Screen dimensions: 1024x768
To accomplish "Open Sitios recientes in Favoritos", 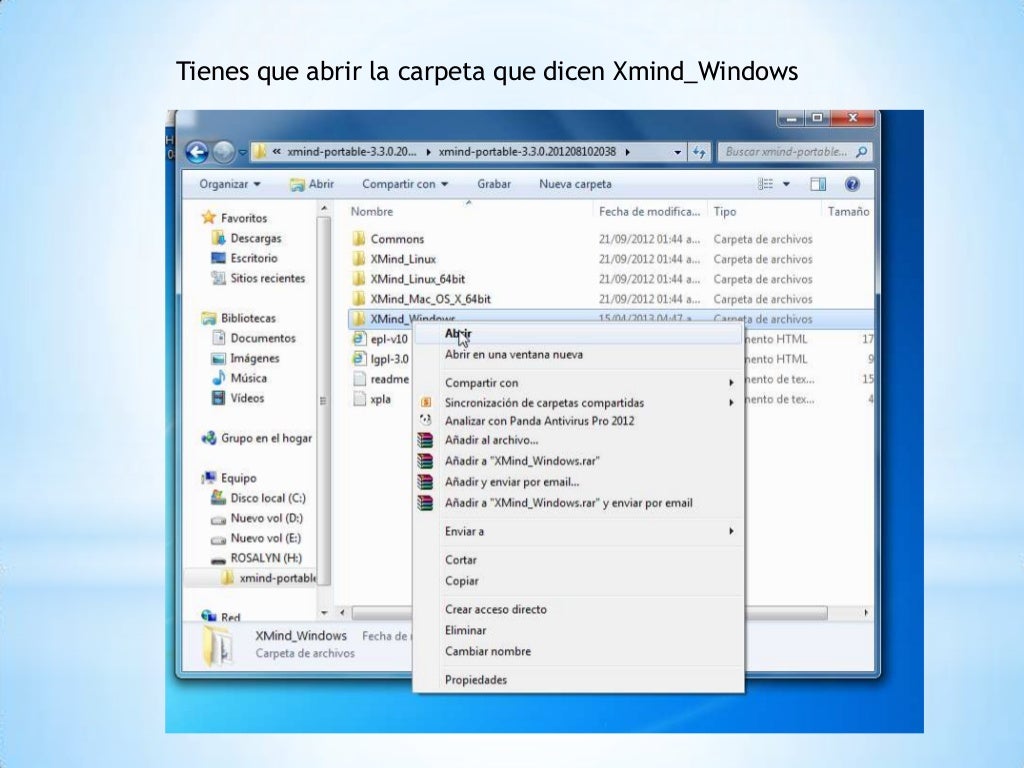I will [x=259, y=278].
